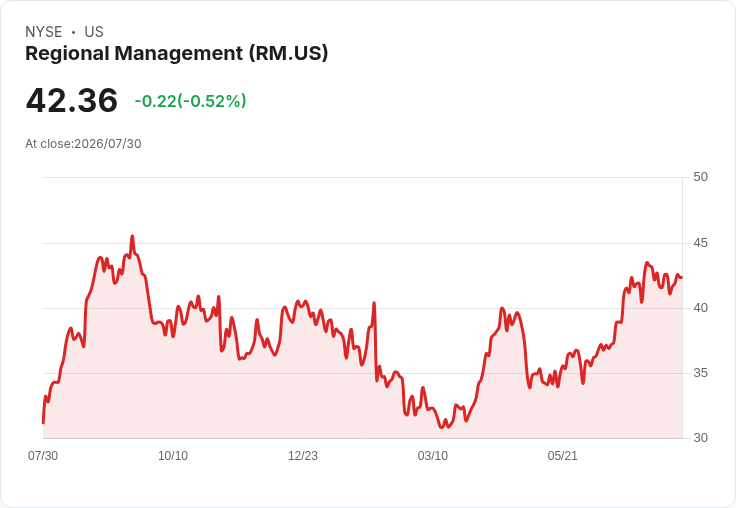Viewport: 736px width, 508px height.
Task: Click the At close:2026/07/30 timestamp
Action: 83,144
